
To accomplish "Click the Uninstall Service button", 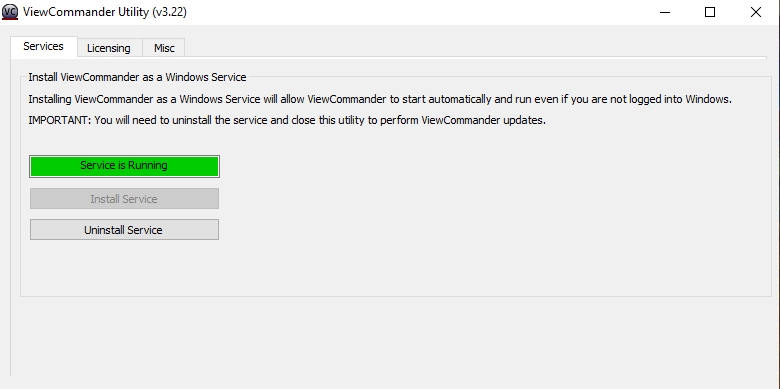I will [x=124, y=230].
